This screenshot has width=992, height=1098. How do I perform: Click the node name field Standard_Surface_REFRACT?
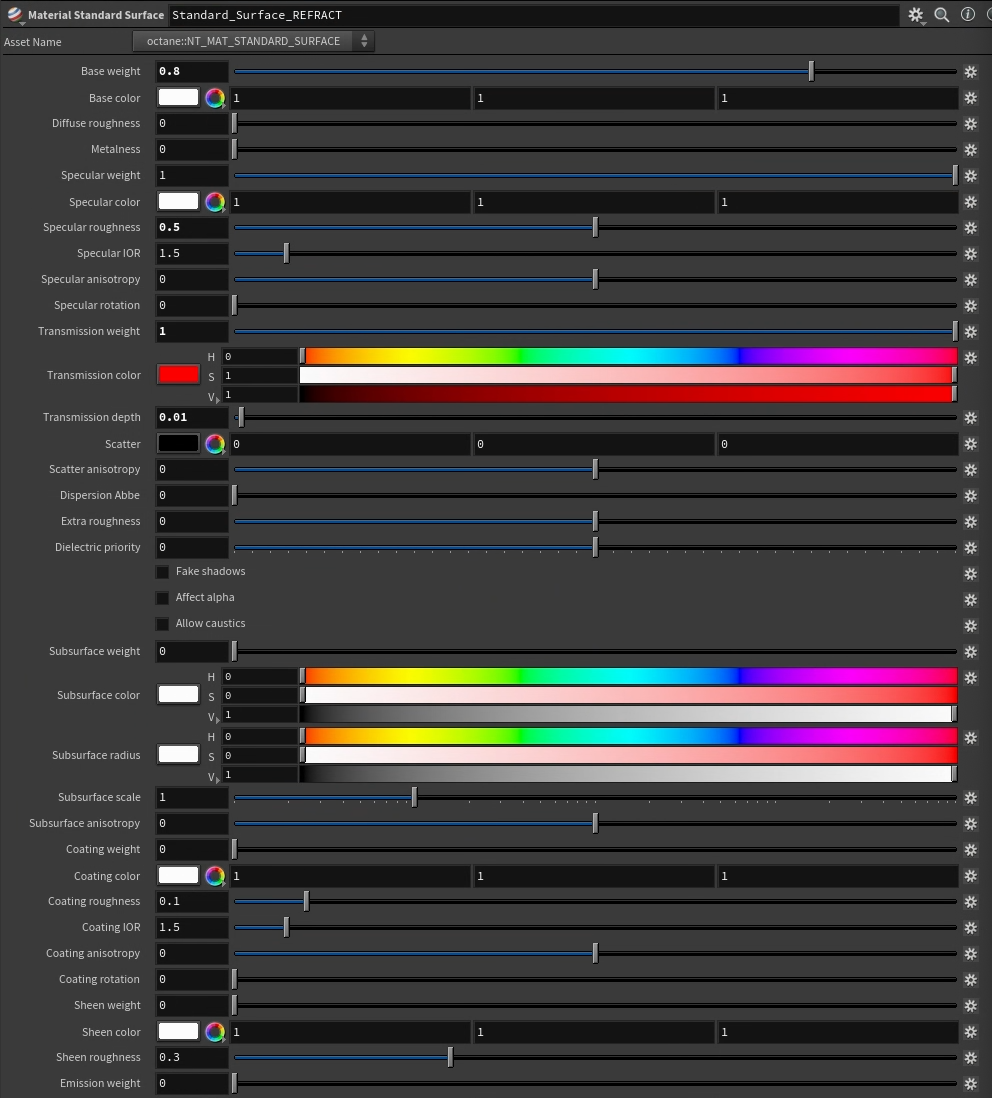coord(533,15)
